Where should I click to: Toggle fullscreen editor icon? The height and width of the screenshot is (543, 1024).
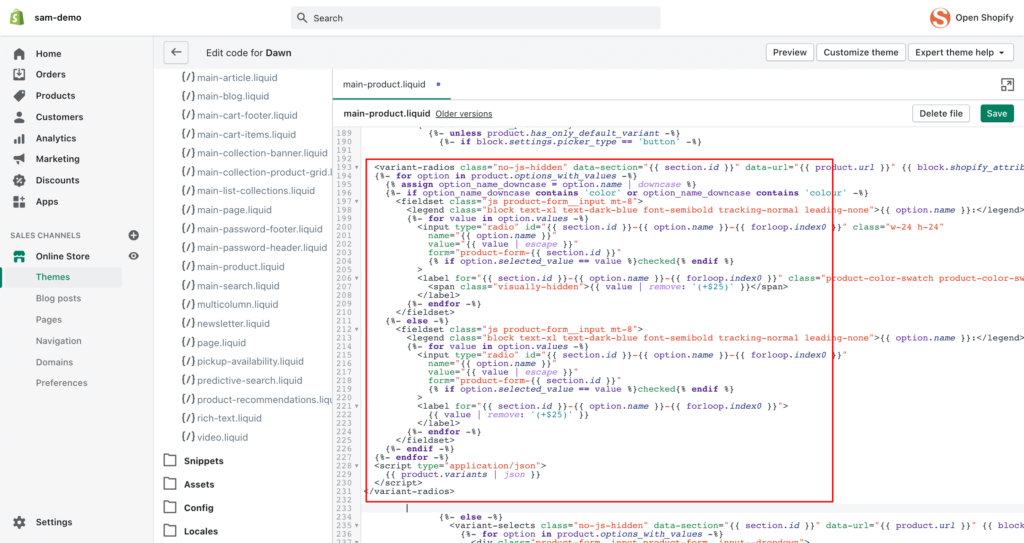1007,84
